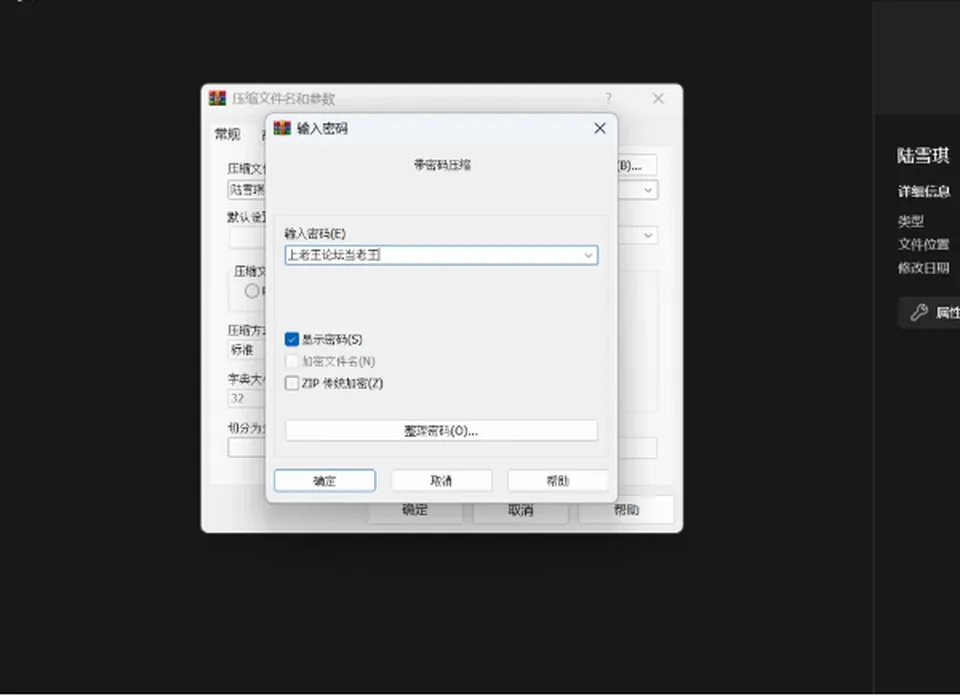Click the 整理密码(O)... button
The height and width of the screenshot is (696, 960).
pyautogui.click(x=441, y=430)
